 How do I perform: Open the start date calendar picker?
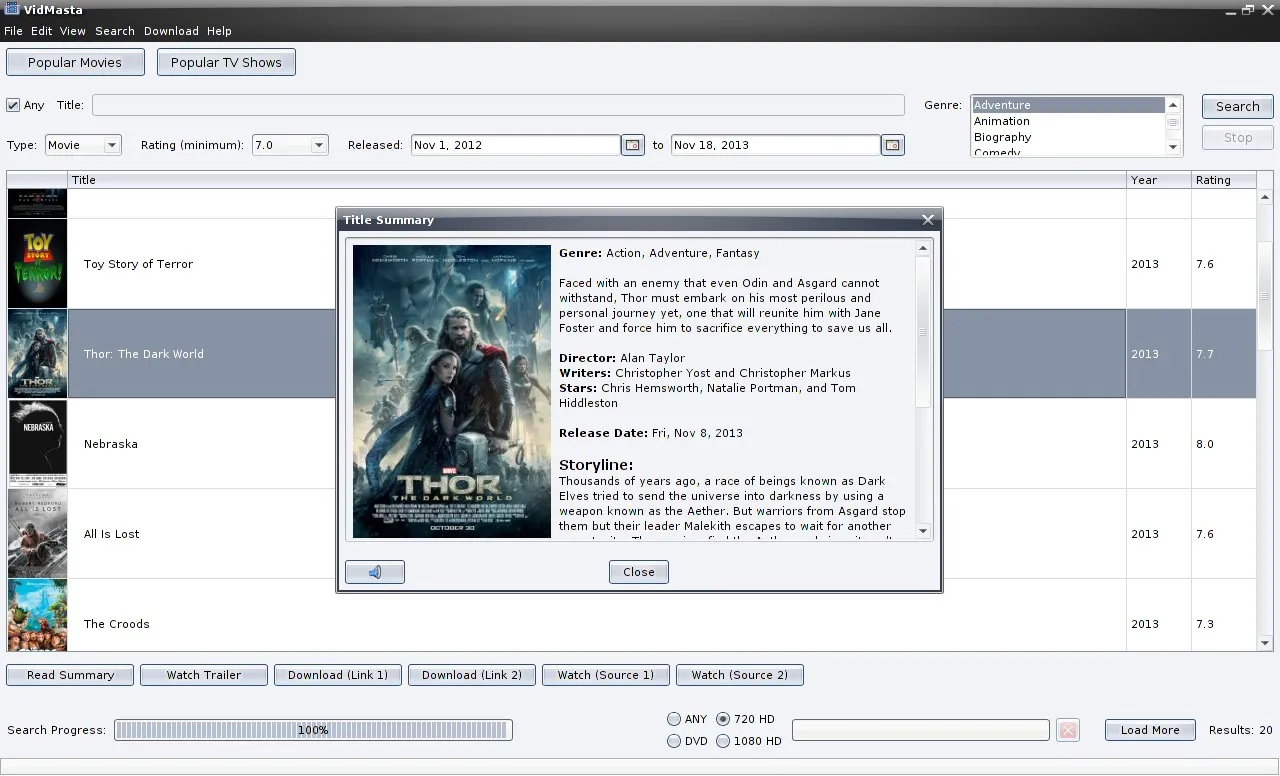point(632,145)
